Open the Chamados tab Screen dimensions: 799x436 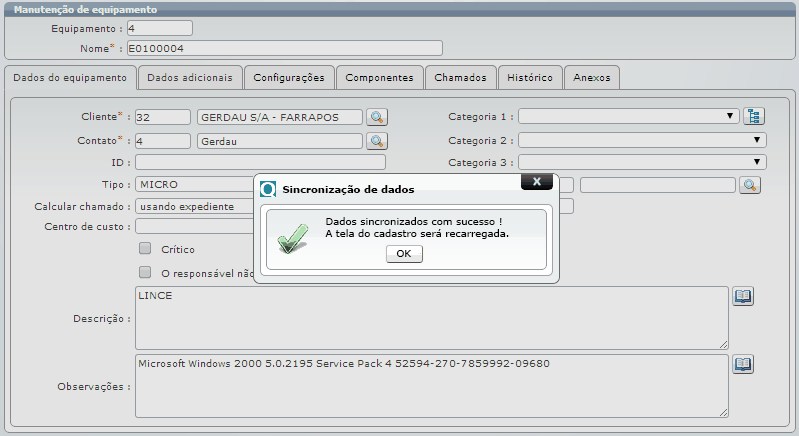point(461,77)
